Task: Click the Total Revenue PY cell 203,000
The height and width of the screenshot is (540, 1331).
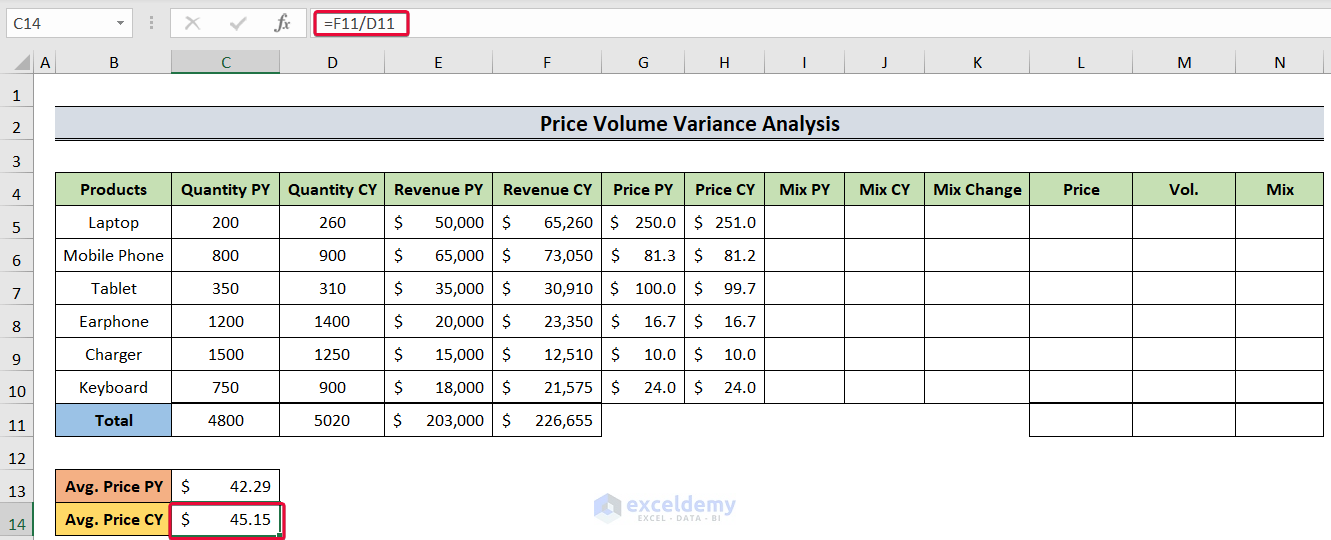Action: click(x=439, y=421)
